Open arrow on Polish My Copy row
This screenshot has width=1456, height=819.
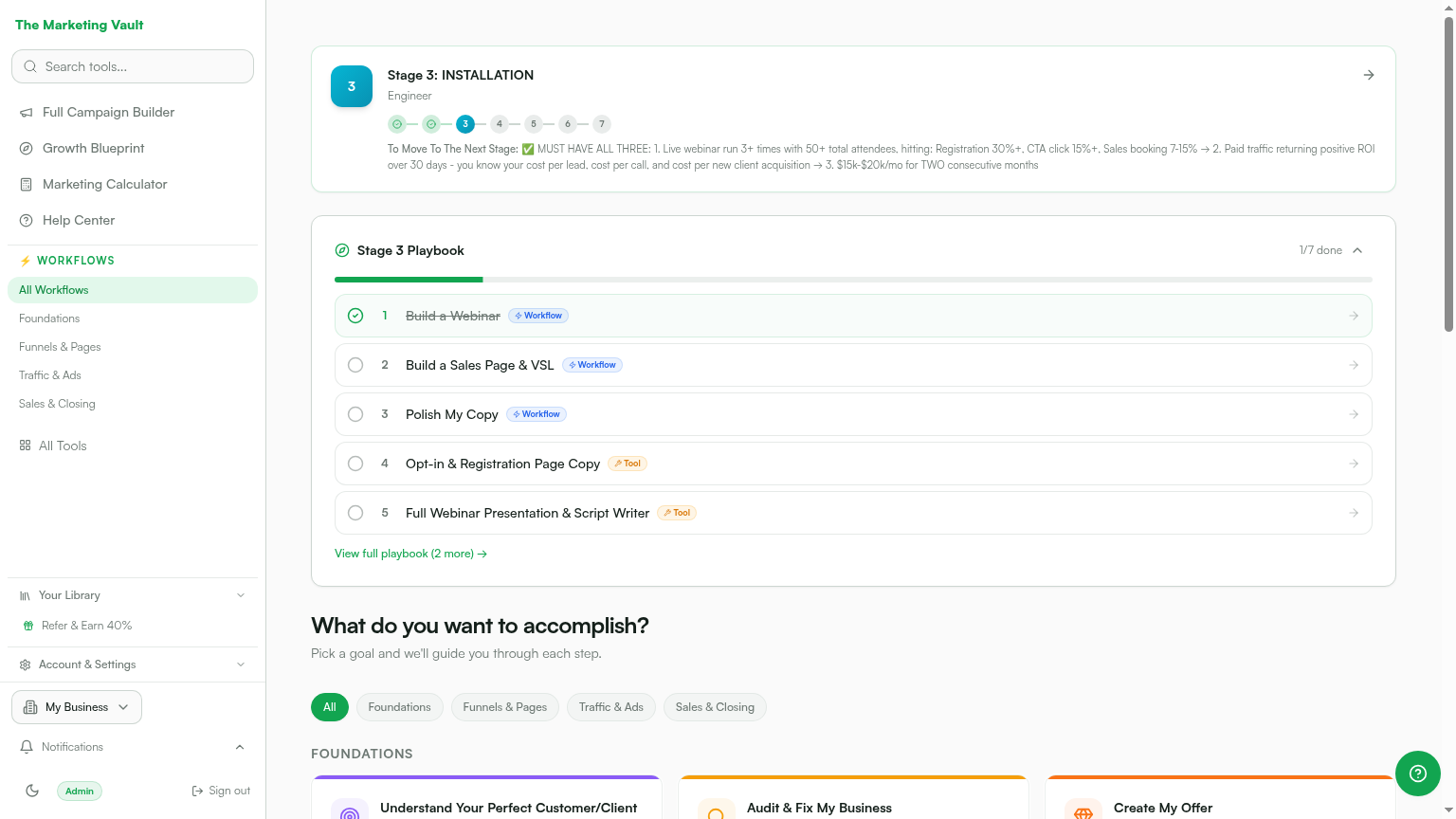coord(1354,414)
